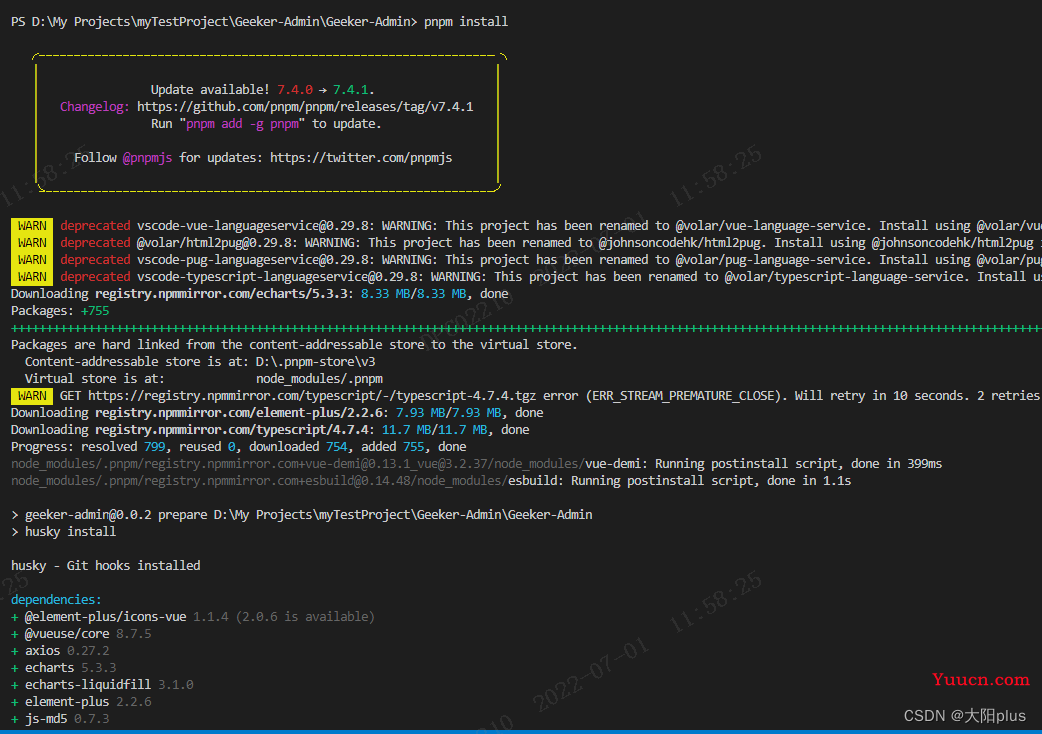Click 'Update available!' version notice
1042x734 pixels.
pyautogui.click(x=262, y=90)
